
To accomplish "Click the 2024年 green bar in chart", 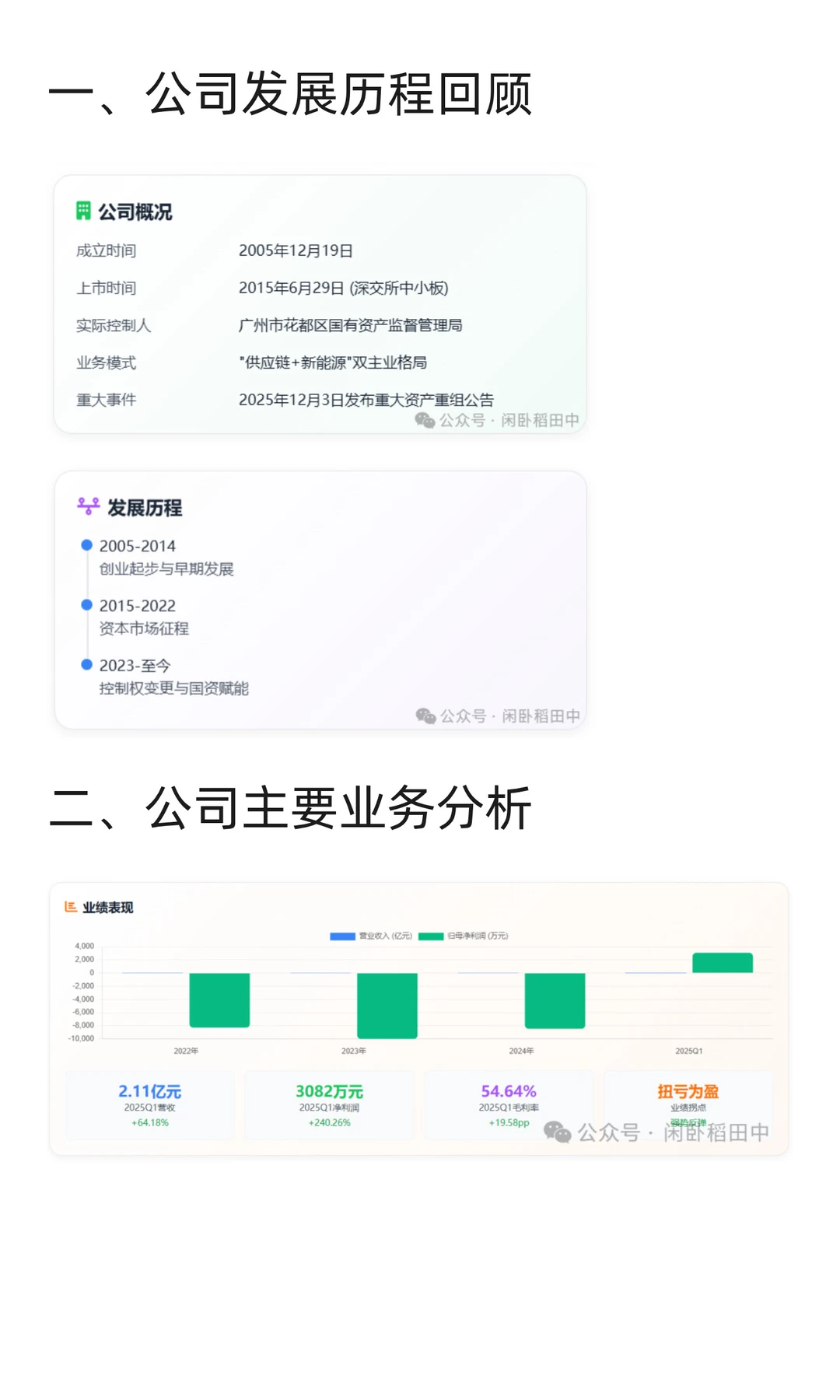I will coord(555,1001).
